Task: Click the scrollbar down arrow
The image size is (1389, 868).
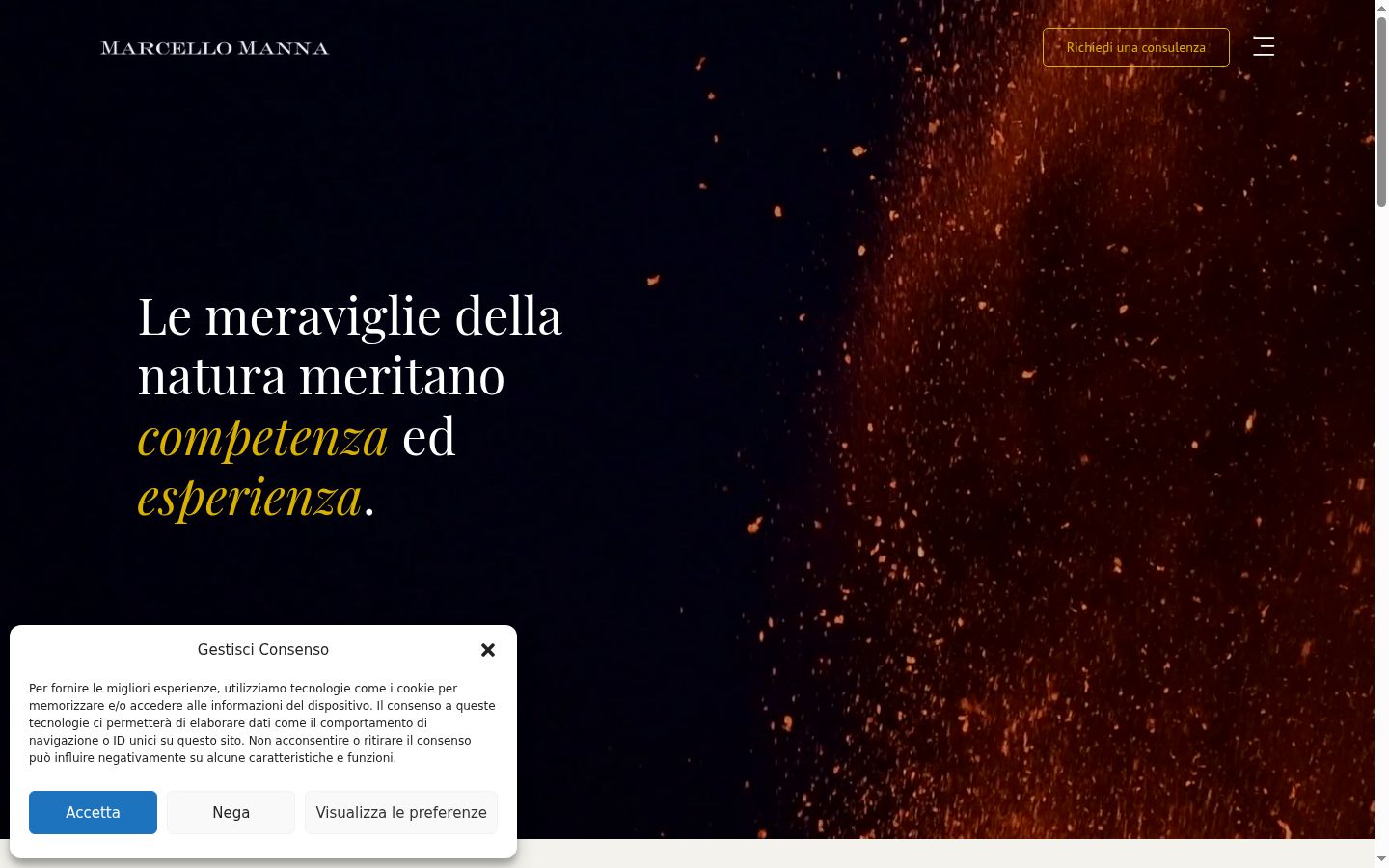Action: 1381,858
